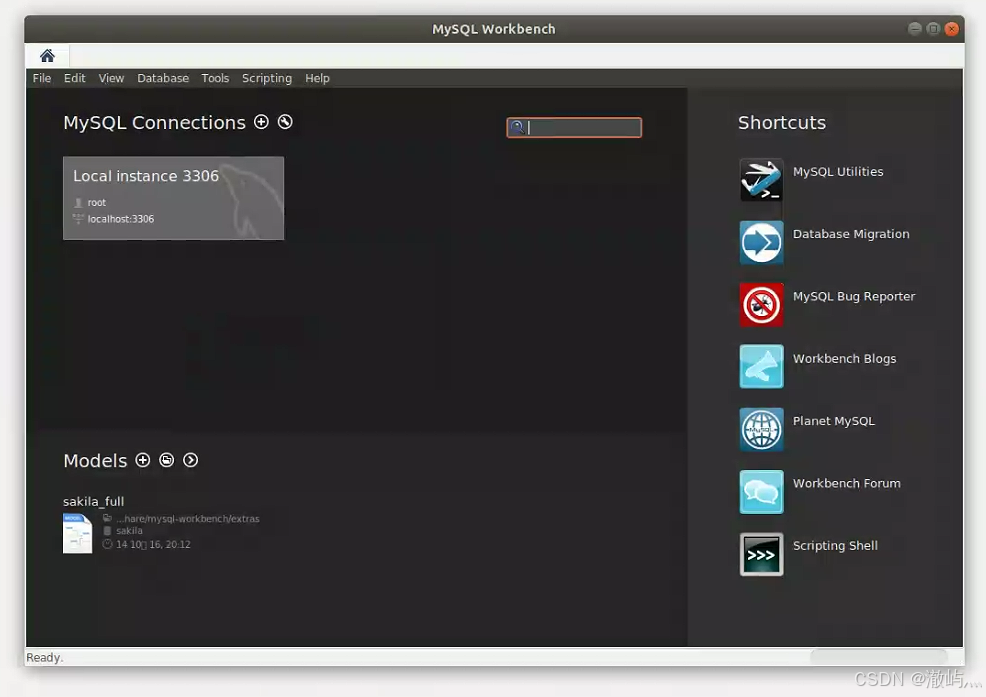
Task: Click the model date 14 10 16, 20:12
Action: tap(153, 545)
